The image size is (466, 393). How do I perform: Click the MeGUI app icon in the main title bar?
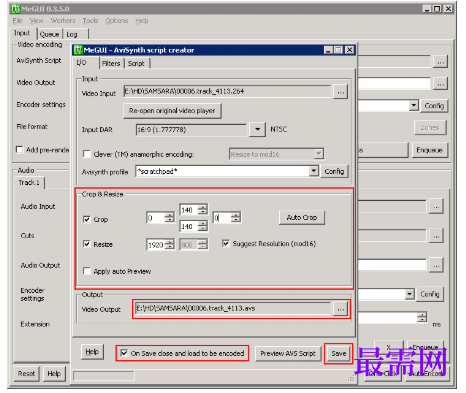(x=15, y=9)
